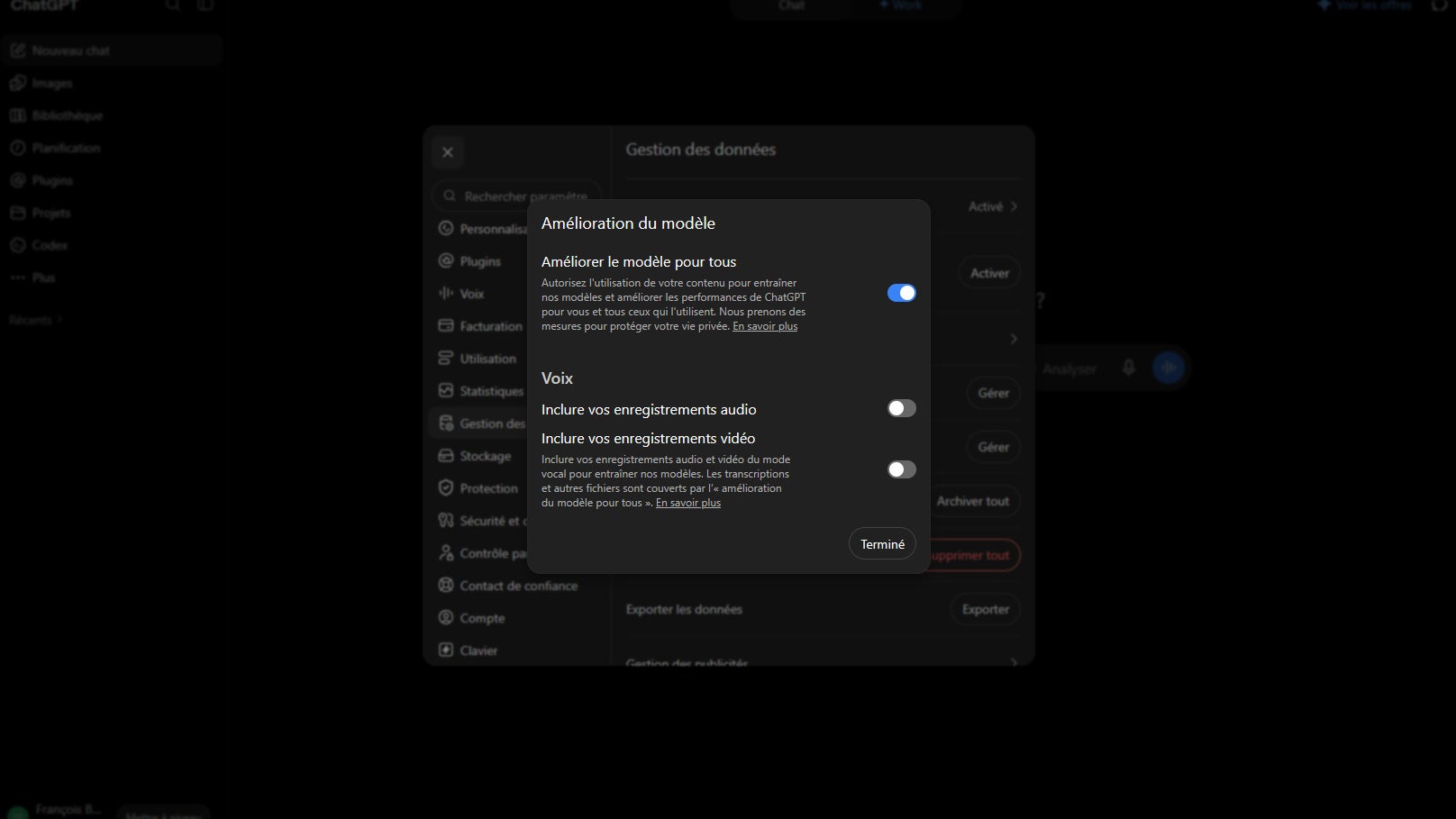Click the Gestion des données icon
The width and height of the screenshot is (1456, 819).
coord(446,423)
